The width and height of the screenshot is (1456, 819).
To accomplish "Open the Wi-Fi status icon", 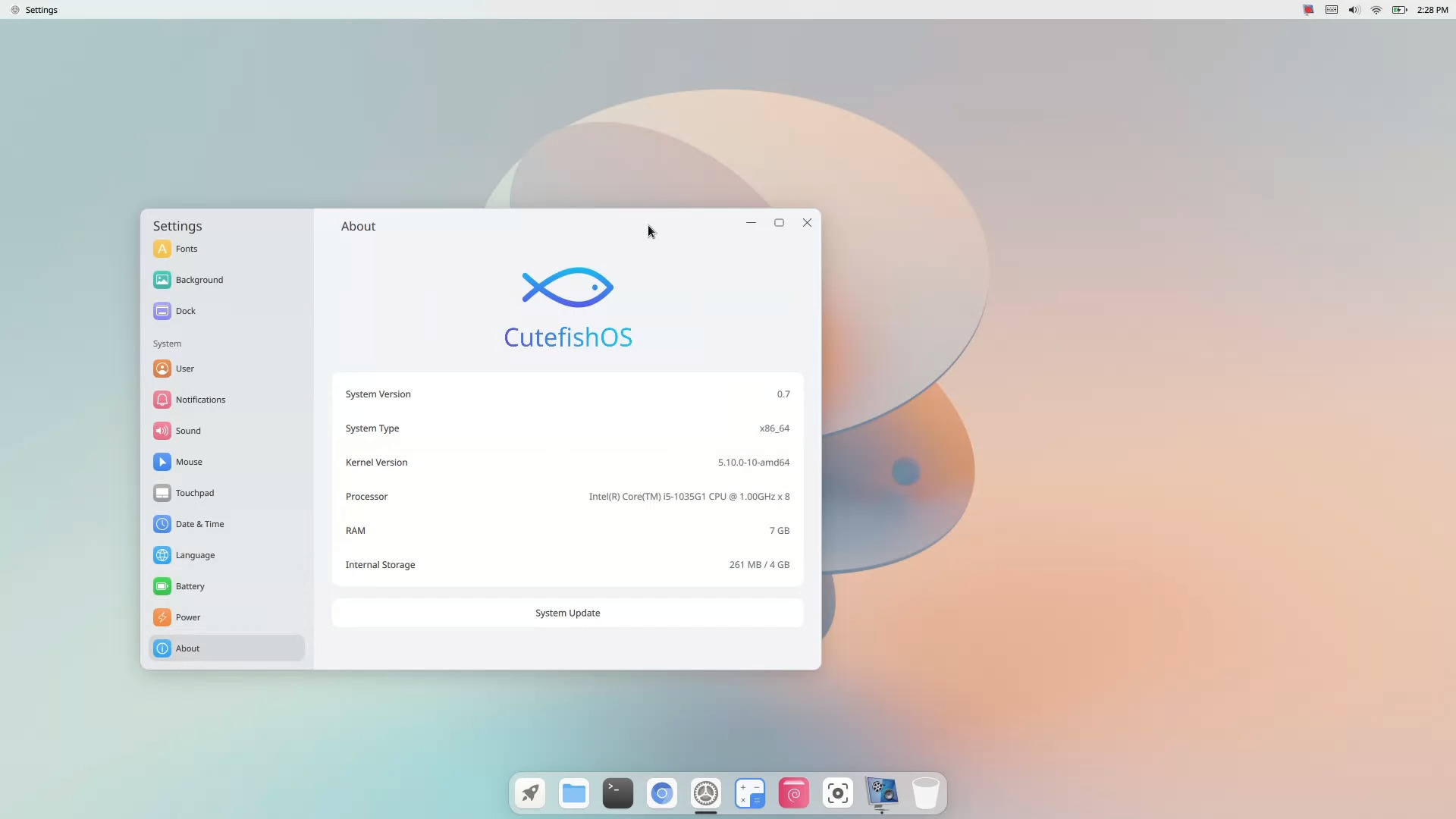I will [1376, 10].
